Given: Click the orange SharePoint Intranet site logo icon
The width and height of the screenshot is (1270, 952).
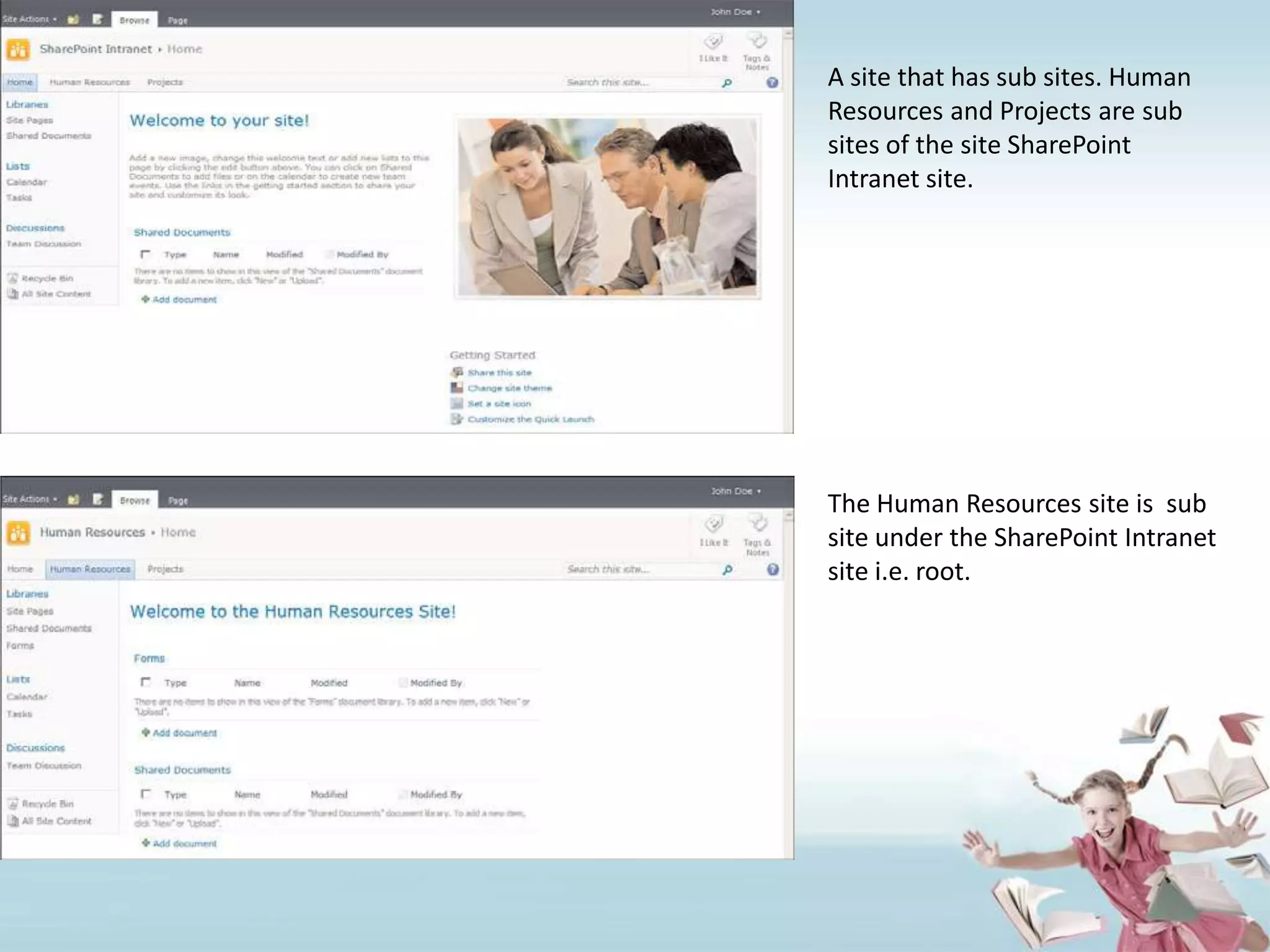Looking at the screenshot, I should 18,50.
